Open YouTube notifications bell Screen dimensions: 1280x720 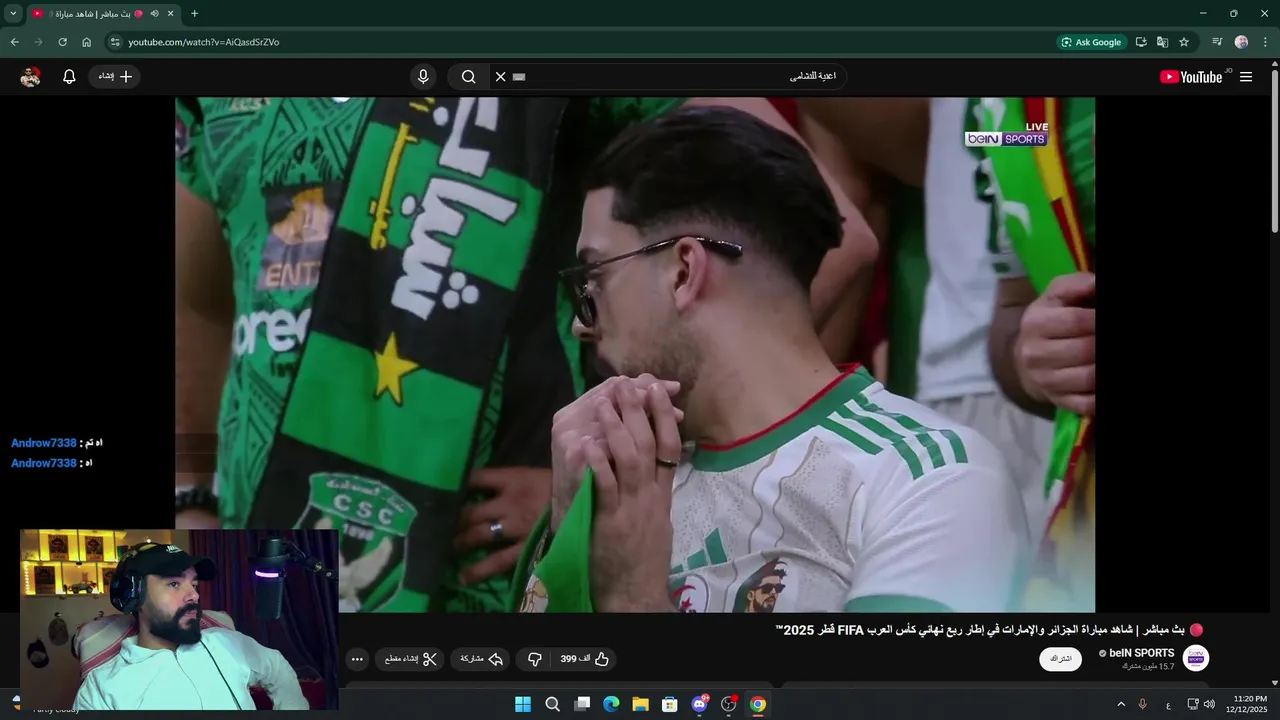point(69,77)
